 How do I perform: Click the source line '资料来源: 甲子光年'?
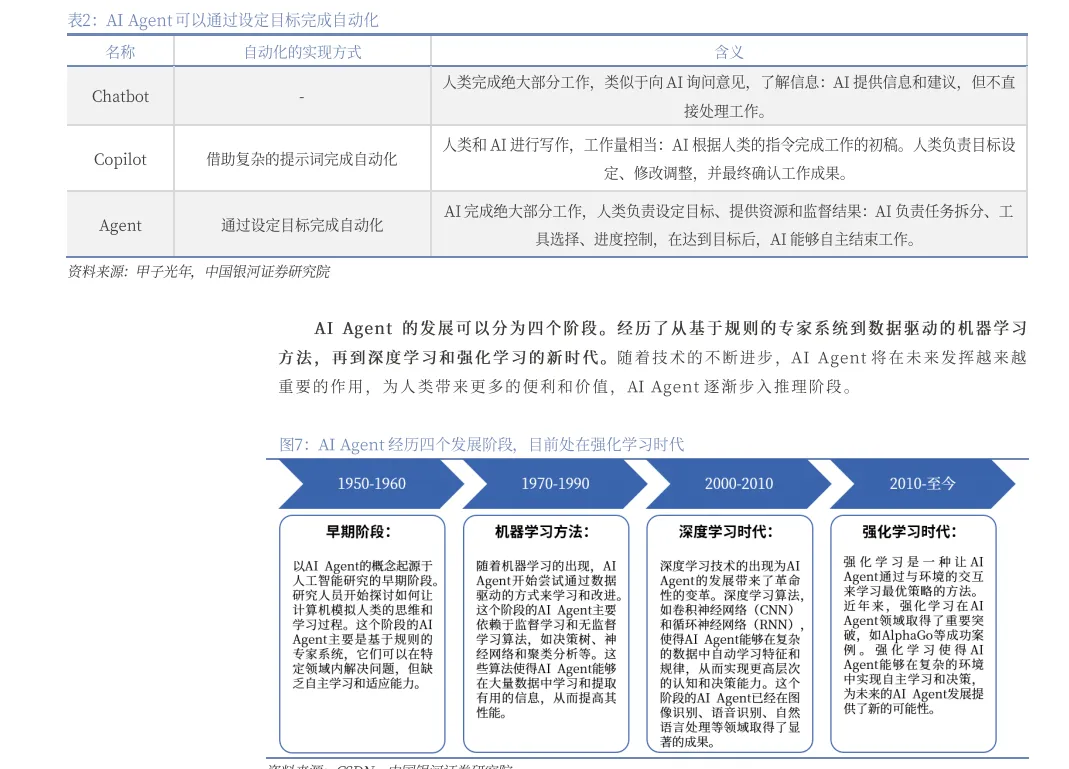[198, 271]
